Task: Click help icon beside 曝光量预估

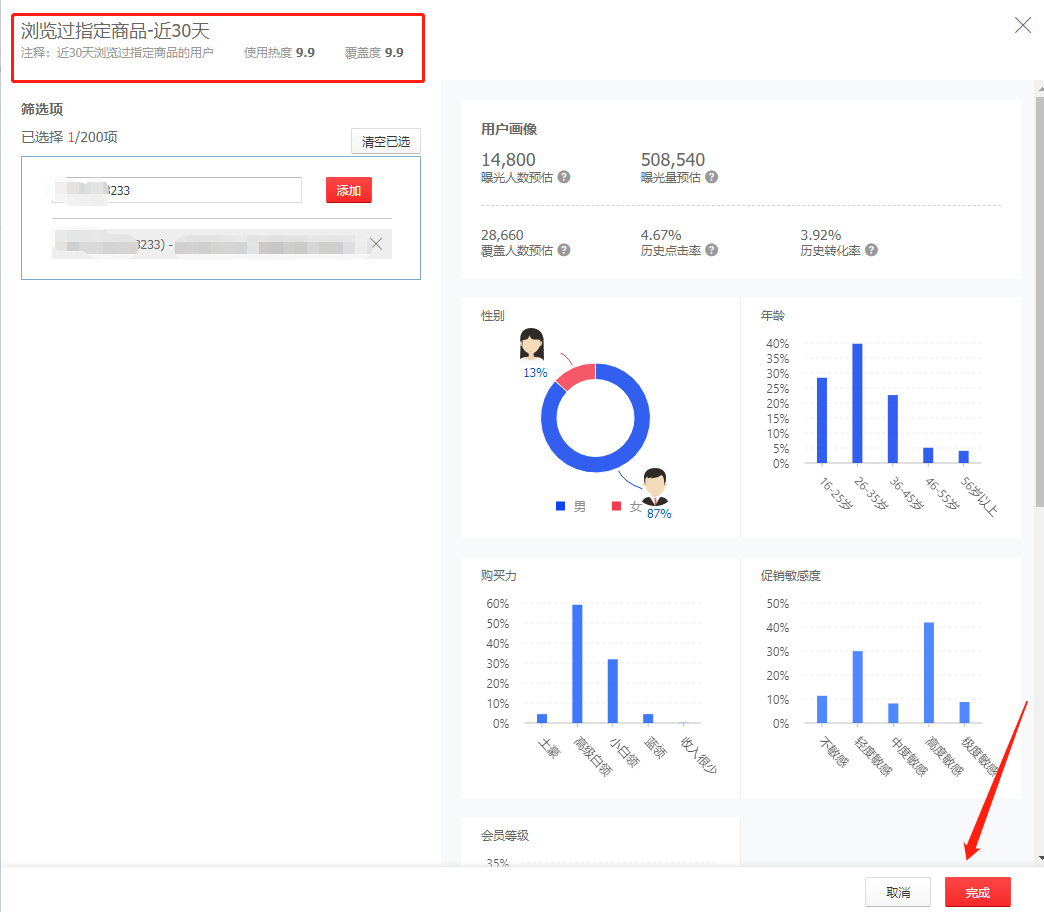Action: pos(711,177)
